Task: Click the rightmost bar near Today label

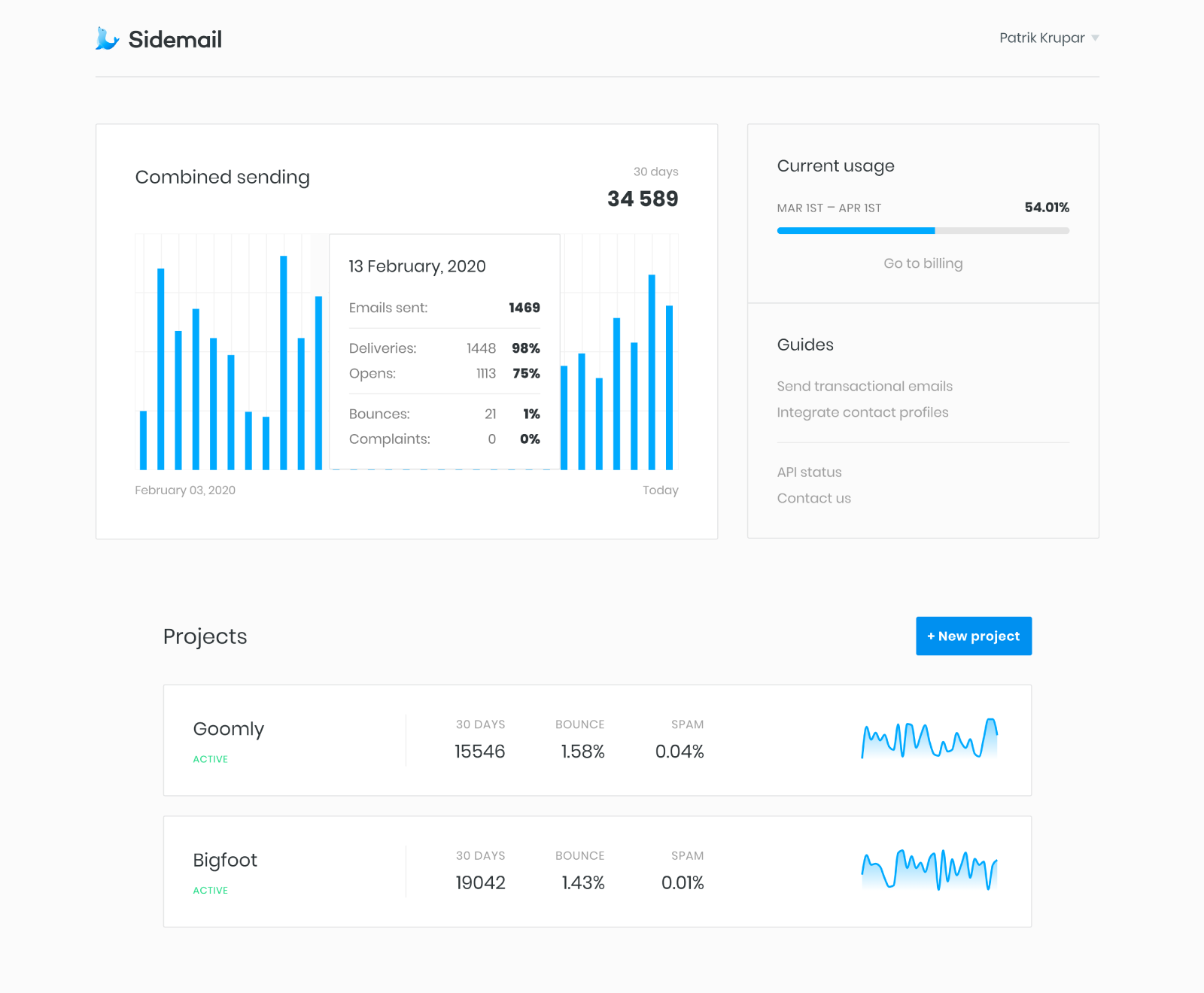Action: (668, 384)
